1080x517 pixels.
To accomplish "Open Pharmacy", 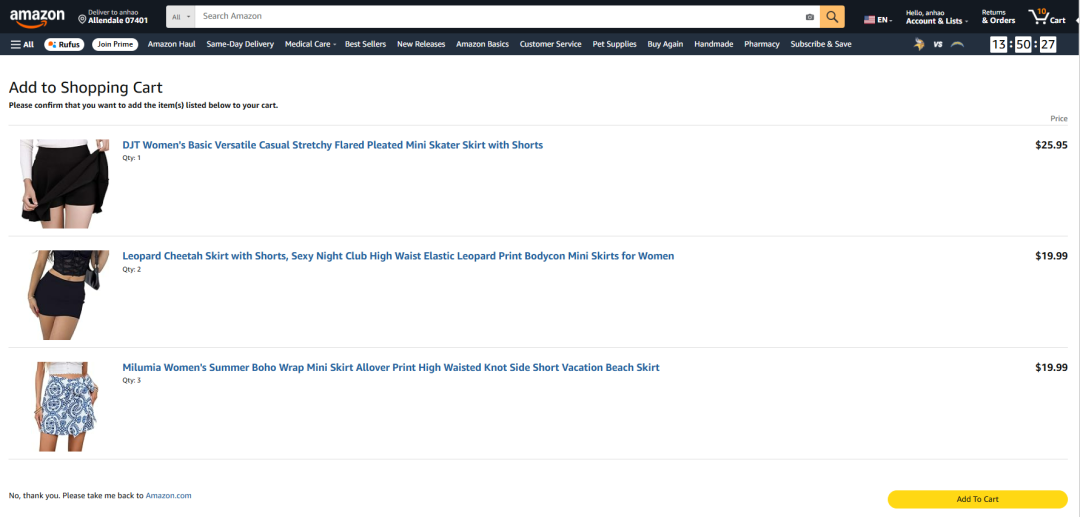I will 762,44.
